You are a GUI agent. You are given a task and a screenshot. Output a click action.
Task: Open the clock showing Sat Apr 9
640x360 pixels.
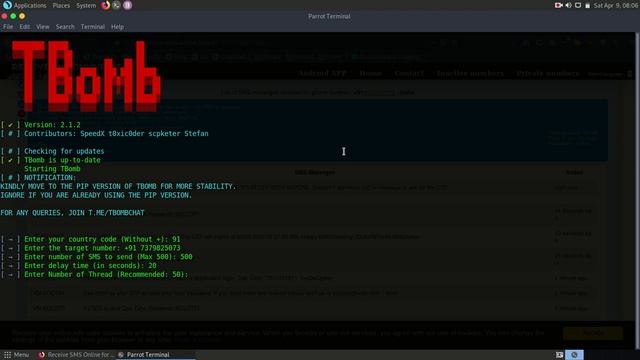(616, 6)
